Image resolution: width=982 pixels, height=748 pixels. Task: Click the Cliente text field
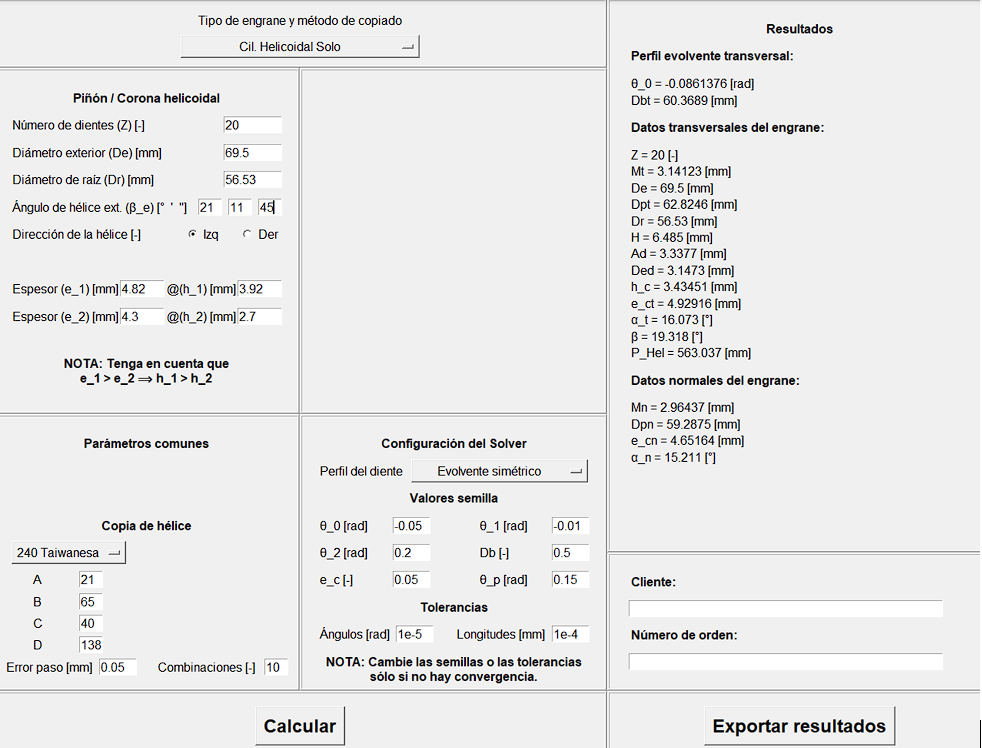(785, 609)
